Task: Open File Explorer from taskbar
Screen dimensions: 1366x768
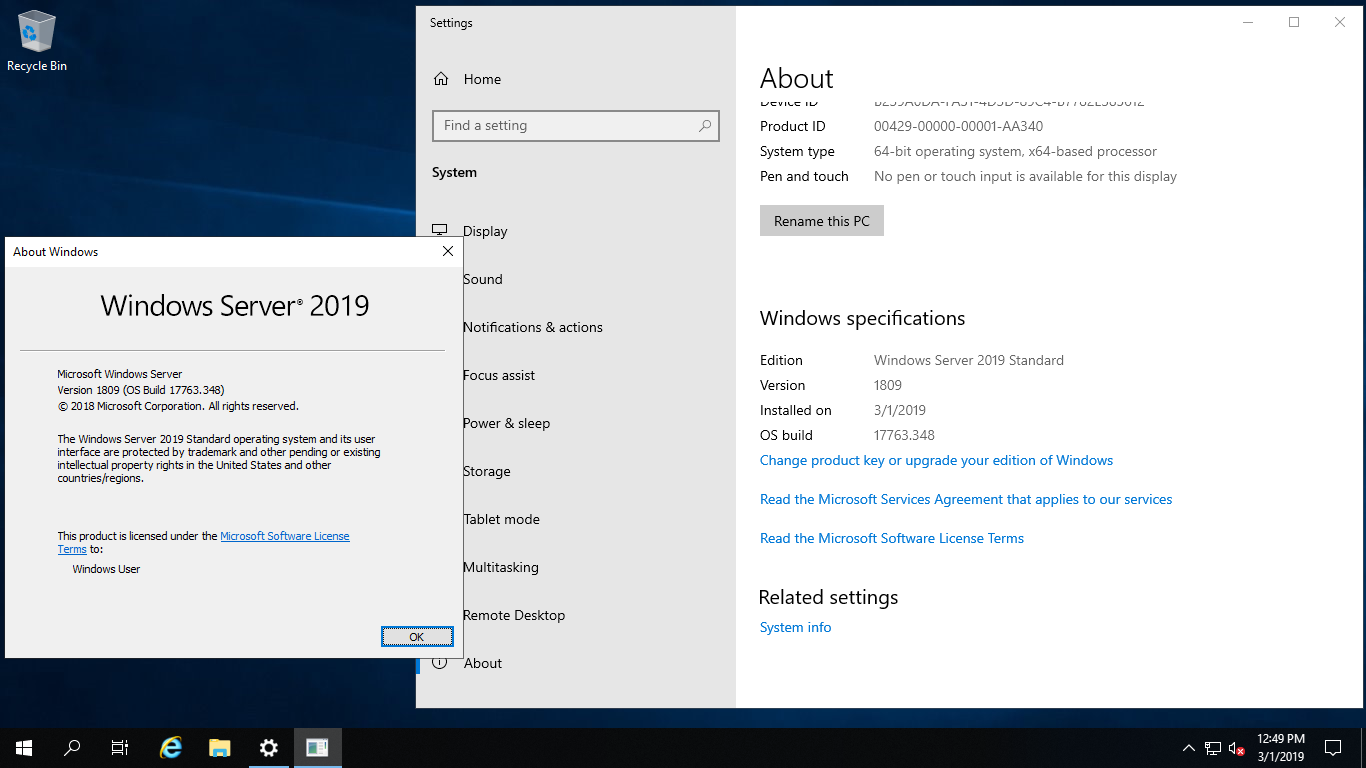Action: [x=220, y=748]
